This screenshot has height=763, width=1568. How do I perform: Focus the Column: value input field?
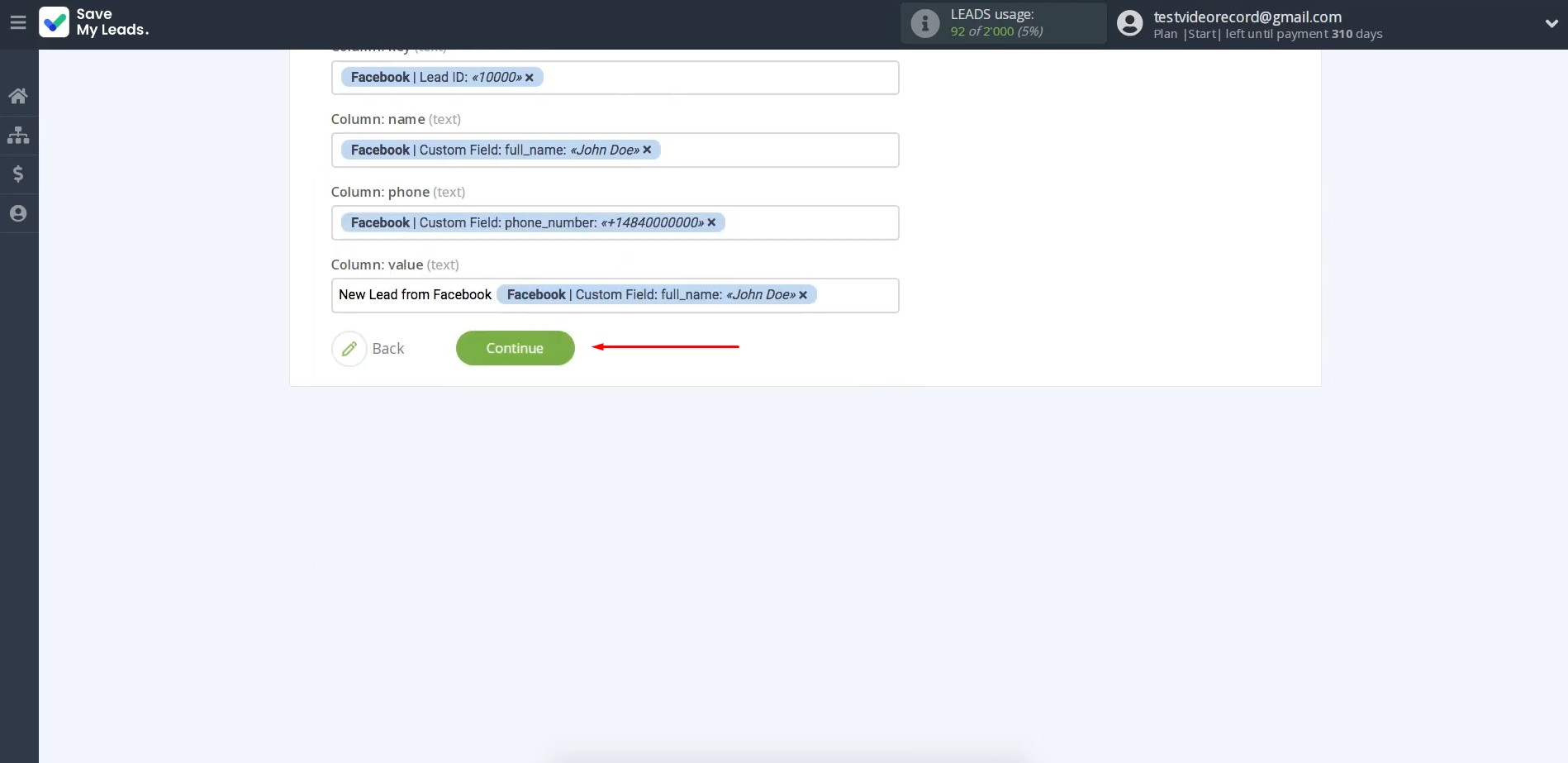(615, 296)
